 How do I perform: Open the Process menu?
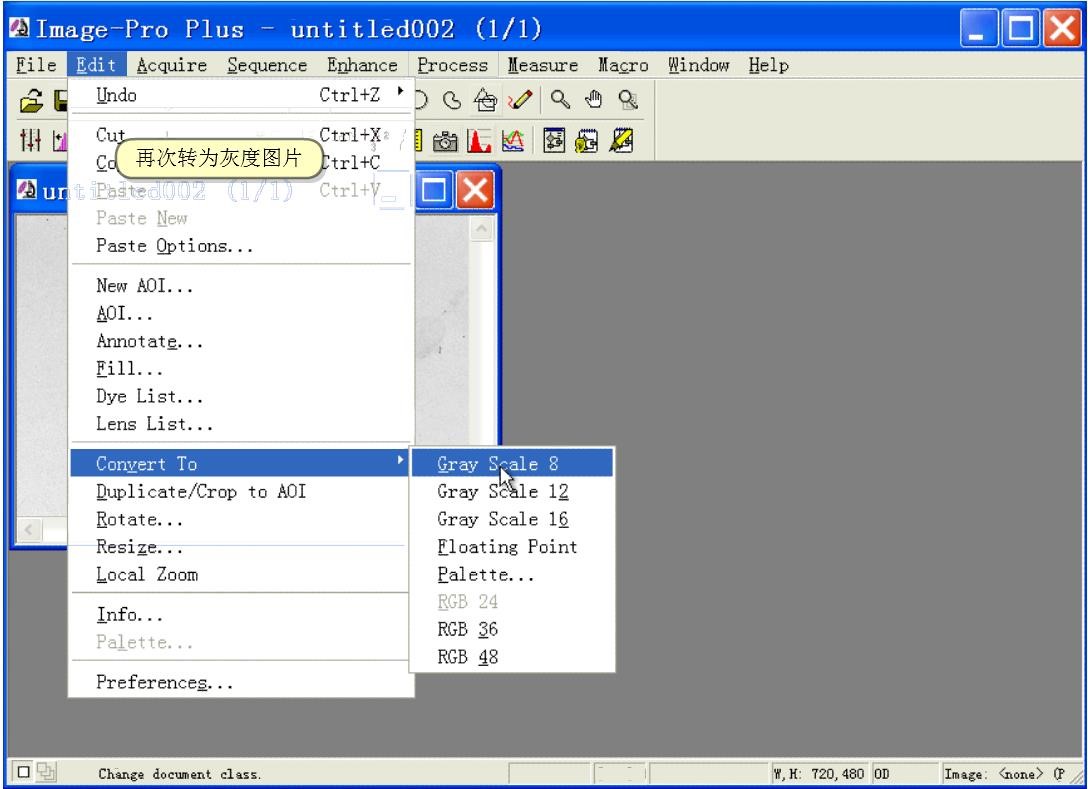tap(452, 65)
